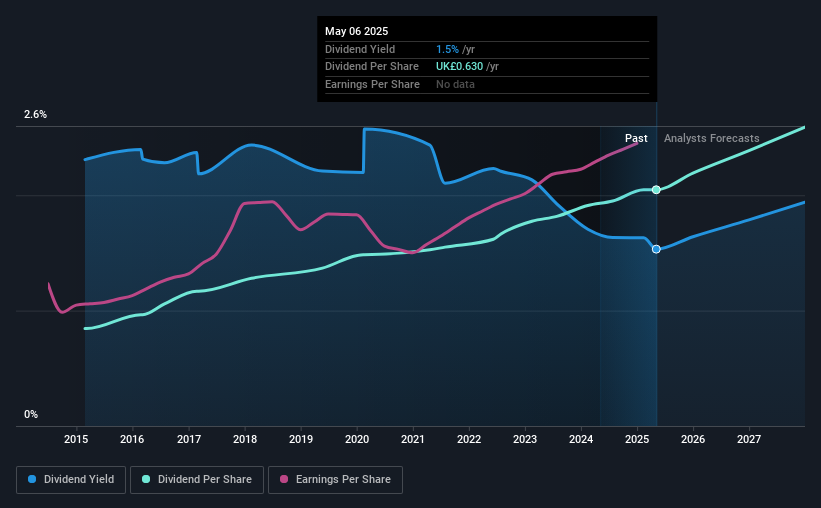The height and width of the screenshot is (508, 821).
Task: Click the 2019 x-axis label
Action: tap(301, 439)
